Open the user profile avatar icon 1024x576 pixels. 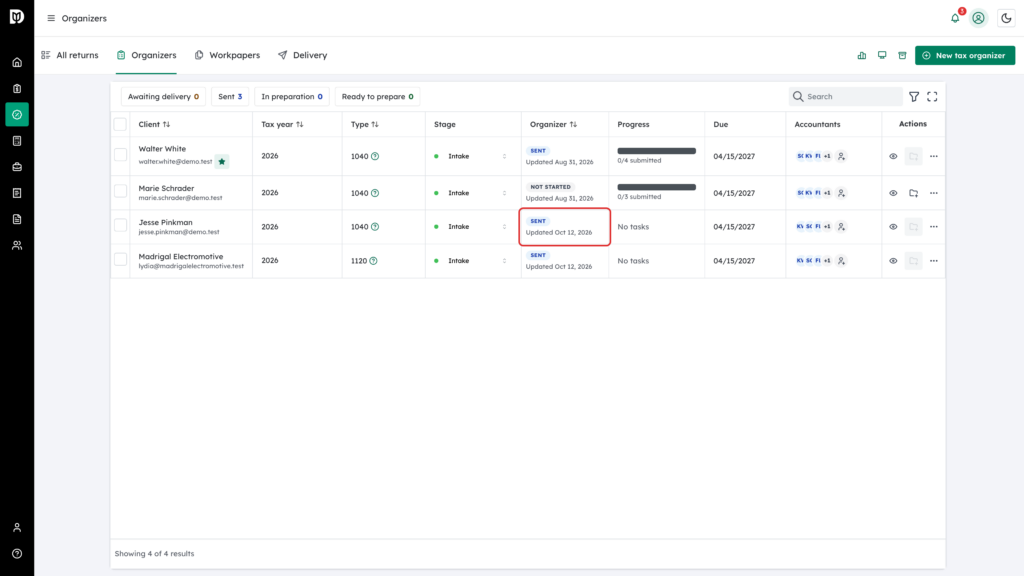[x=978, y=18]
